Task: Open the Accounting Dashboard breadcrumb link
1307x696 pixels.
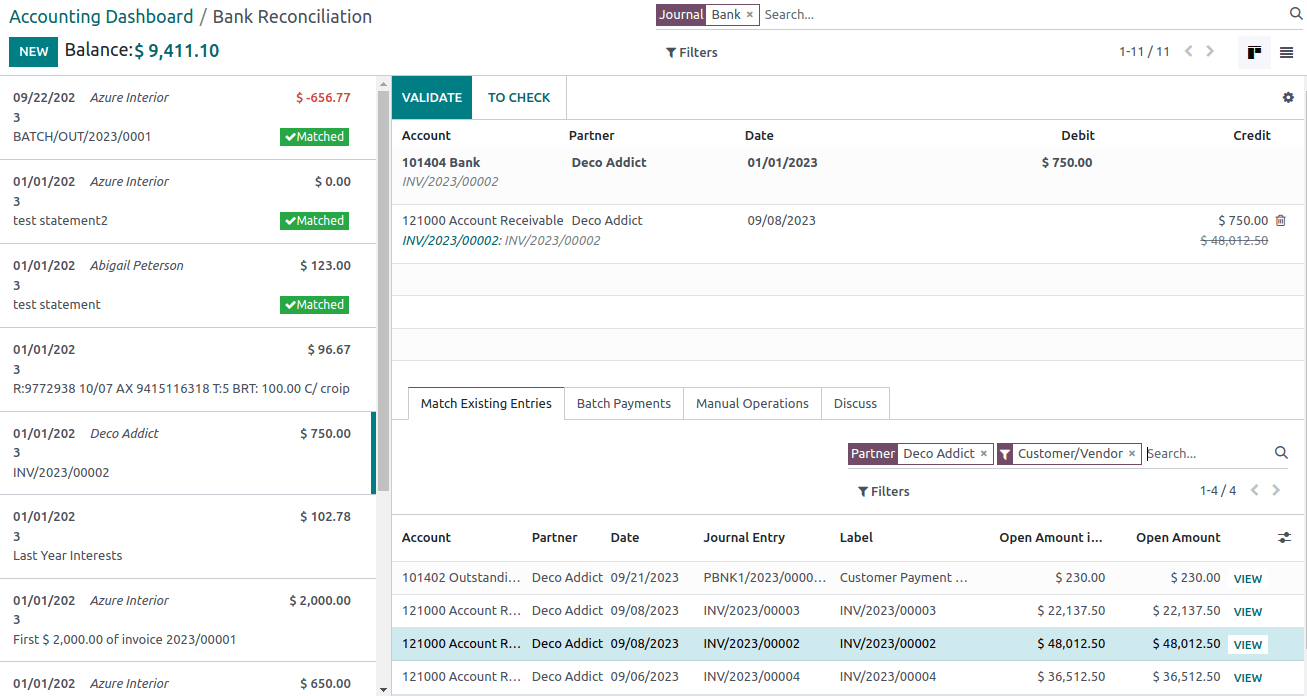Action: coord(100,16)
